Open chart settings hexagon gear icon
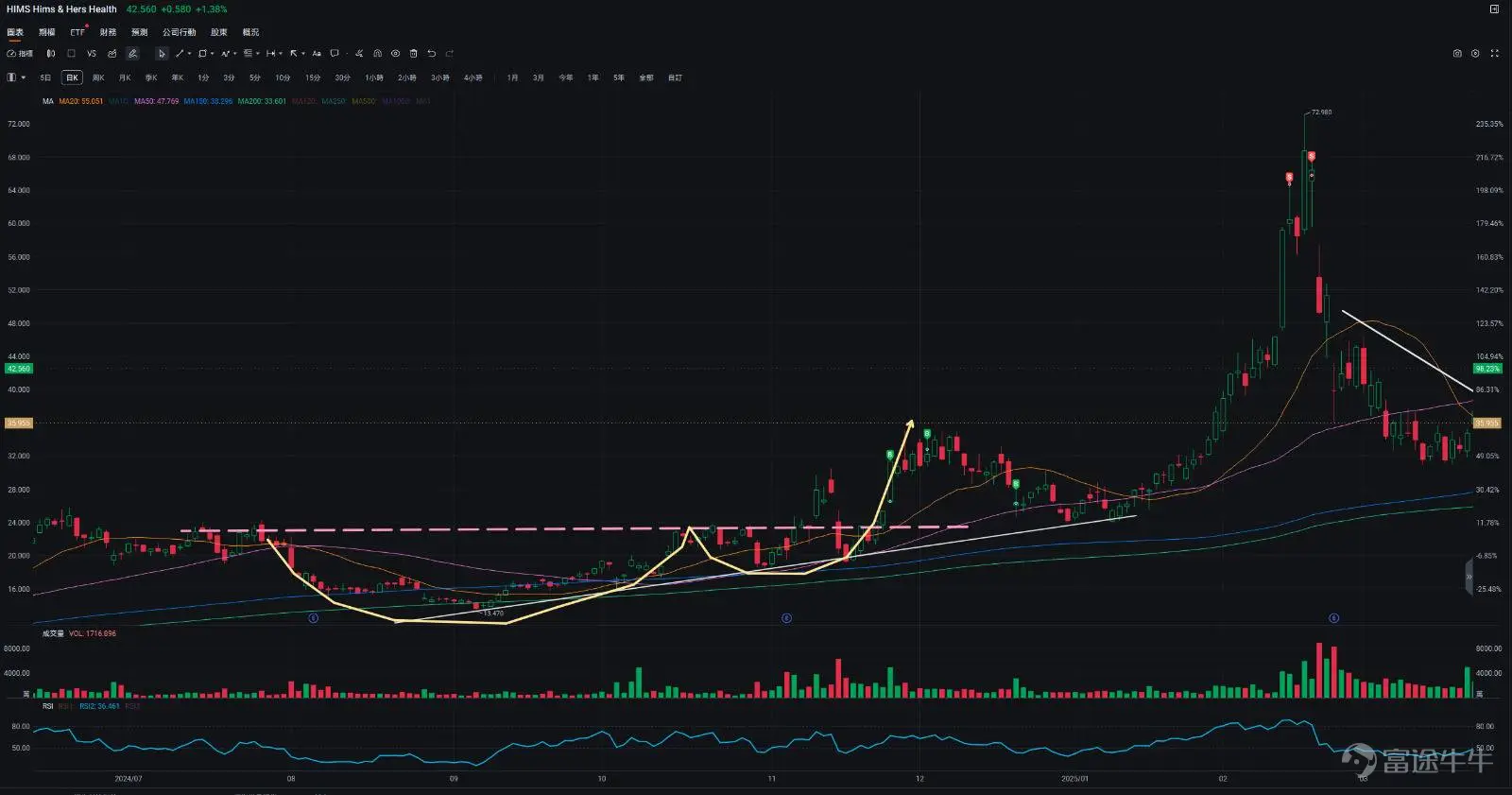Screen dimensions: 1512x795 coord(1475,54)
